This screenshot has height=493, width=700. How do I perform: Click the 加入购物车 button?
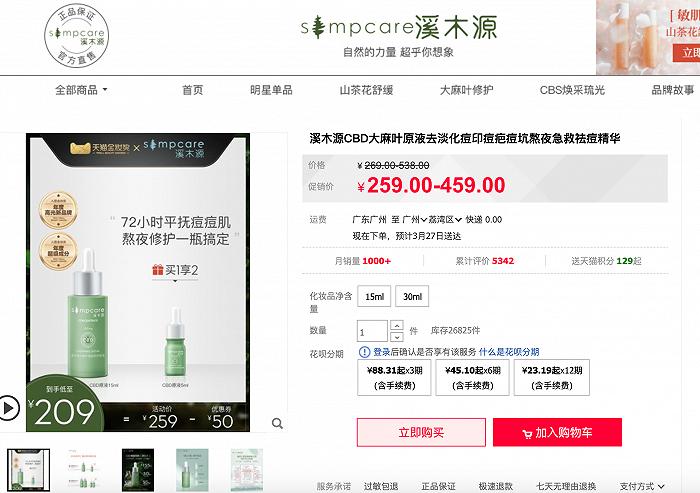[x=557, y=432]
